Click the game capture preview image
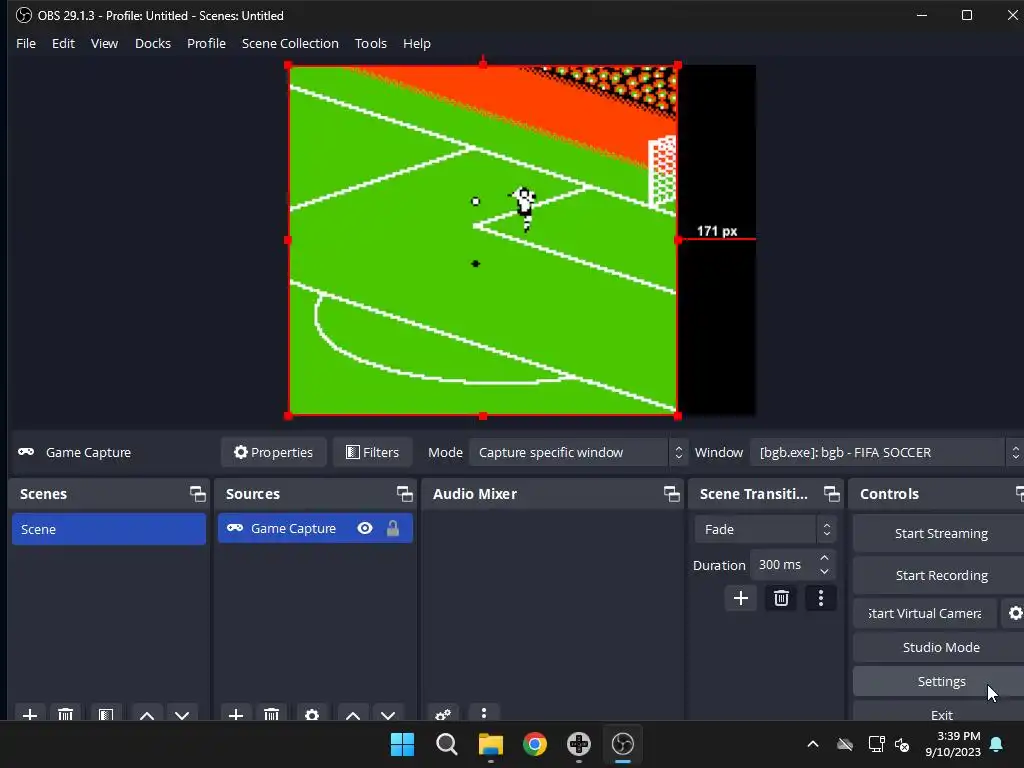 click(x=483, y=240)
